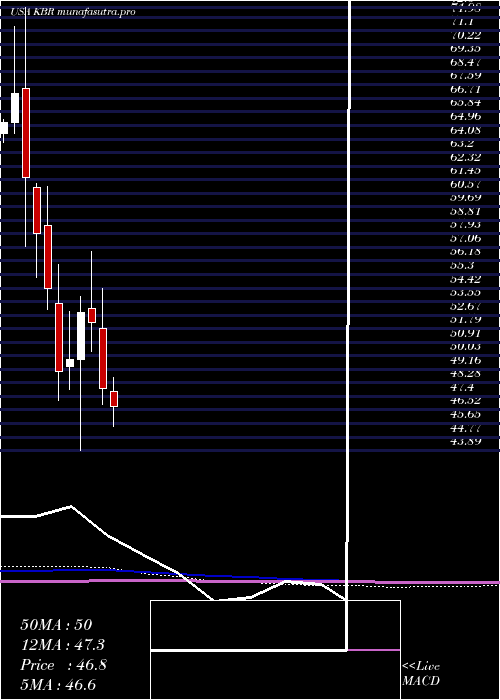Click the last red candle near 46.8
The image size is (500, 700).
click(114, 399)
